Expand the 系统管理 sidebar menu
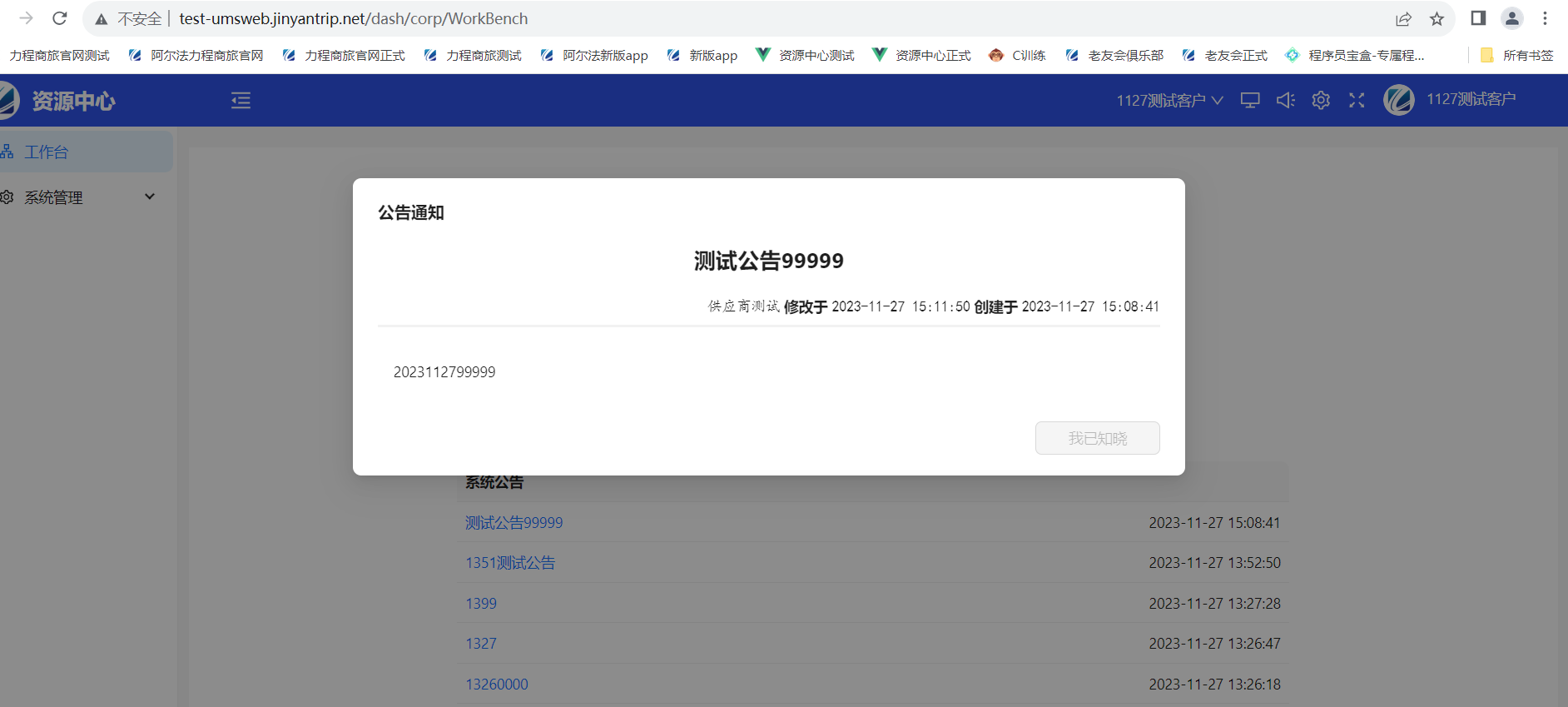The image size is (1568, 707). coord(87,197)
